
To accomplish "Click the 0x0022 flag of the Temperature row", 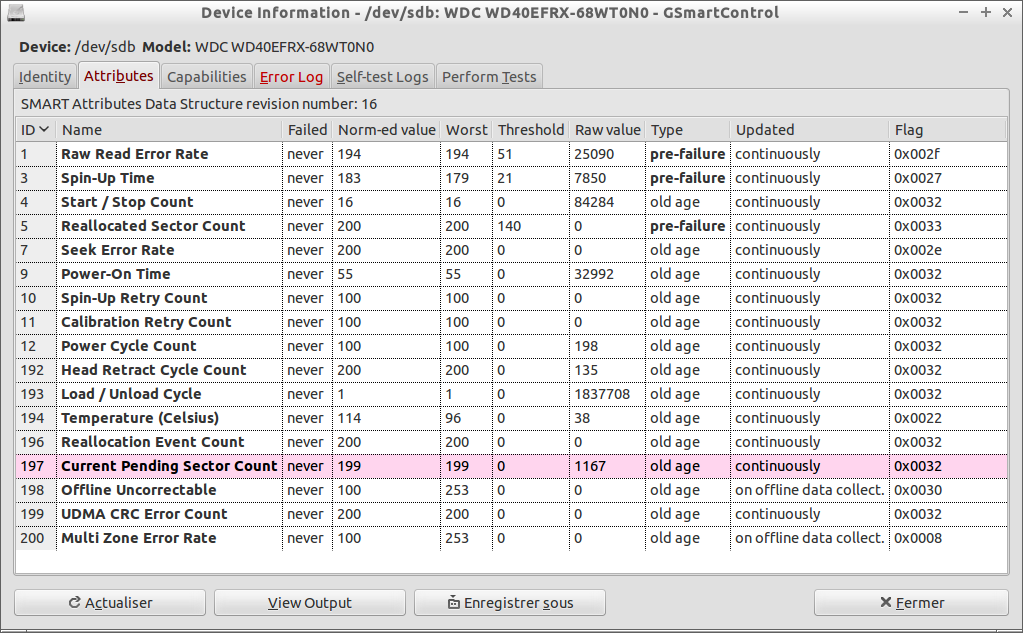I will [918, 418].
